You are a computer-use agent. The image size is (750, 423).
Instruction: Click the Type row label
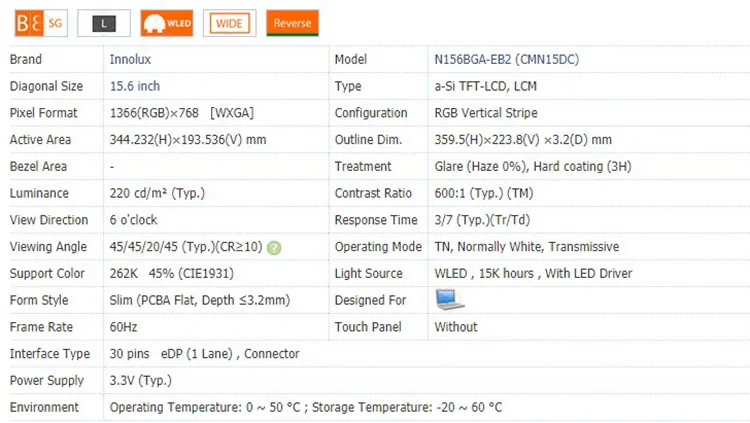pos(348,86)
